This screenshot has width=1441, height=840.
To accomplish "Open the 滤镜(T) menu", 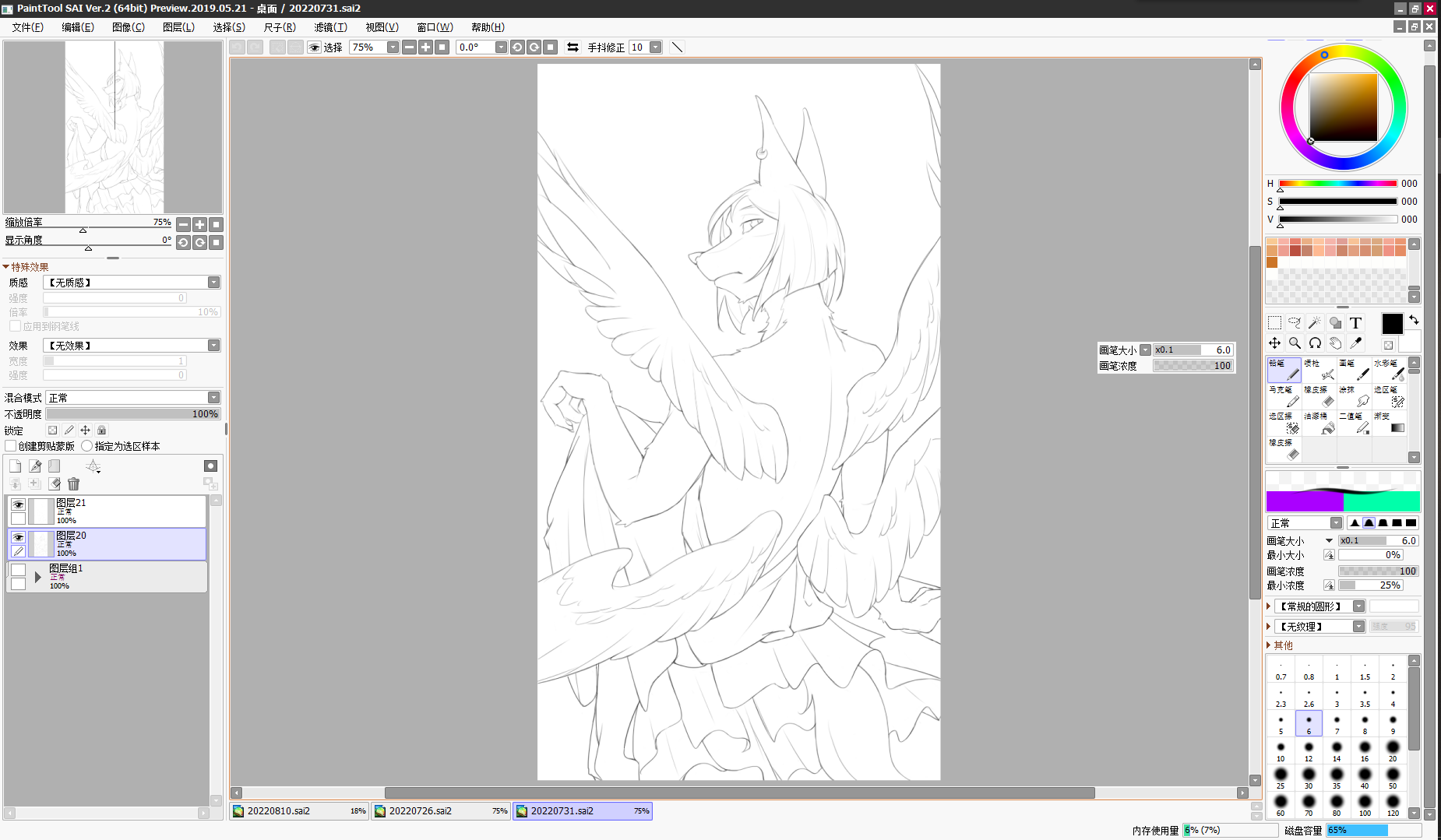I will pyautogui.click(x=330, y=27).
